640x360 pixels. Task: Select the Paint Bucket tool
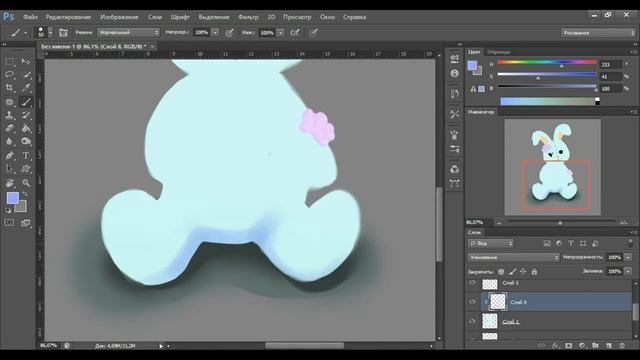click(26, 128)
